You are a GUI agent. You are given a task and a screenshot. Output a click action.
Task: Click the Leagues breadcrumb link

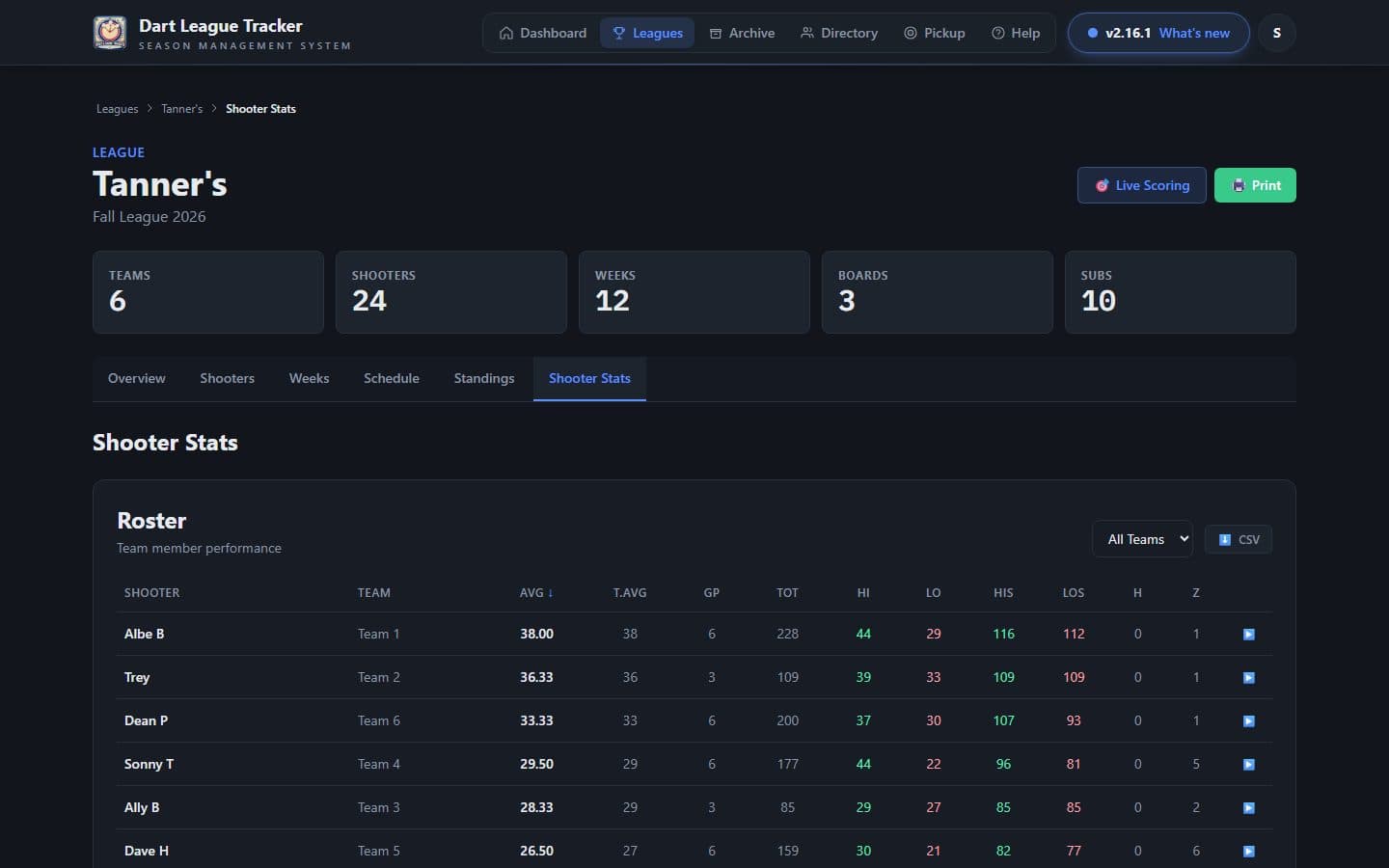point(117,109)
